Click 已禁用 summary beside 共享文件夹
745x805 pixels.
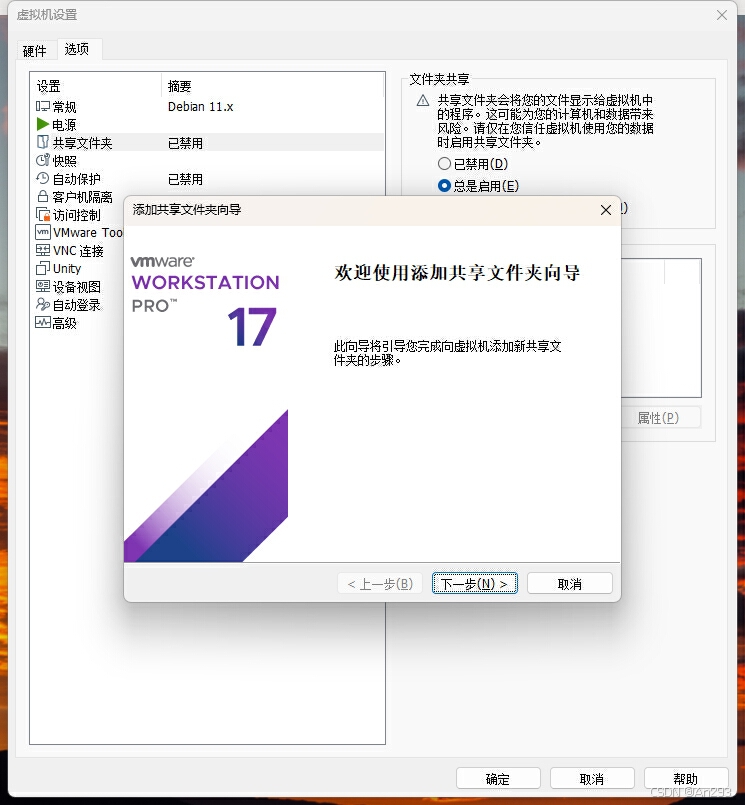click(x=185, y=143)
